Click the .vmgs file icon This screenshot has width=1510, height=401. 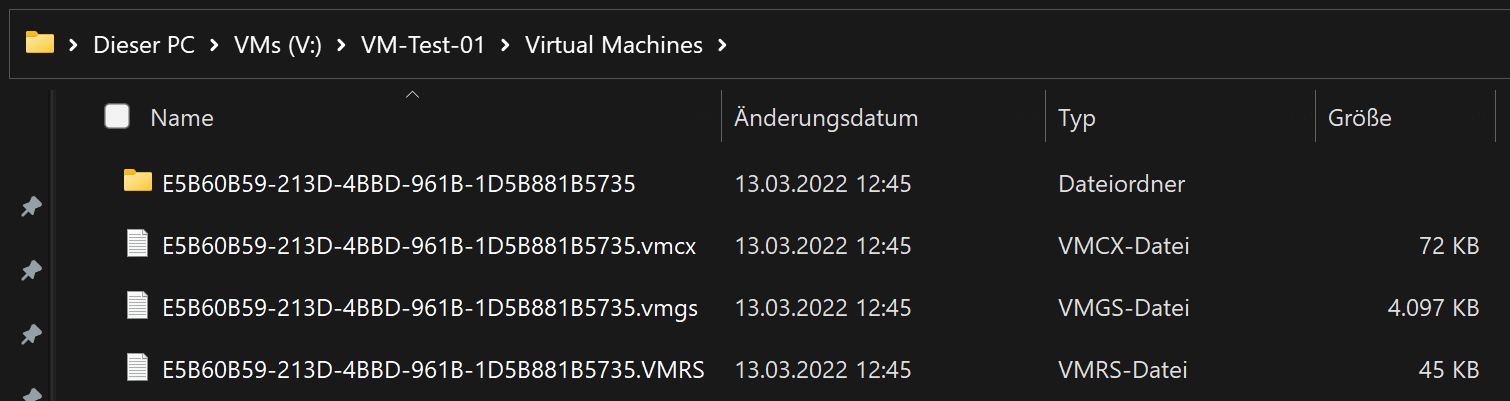tap(138, 306)
